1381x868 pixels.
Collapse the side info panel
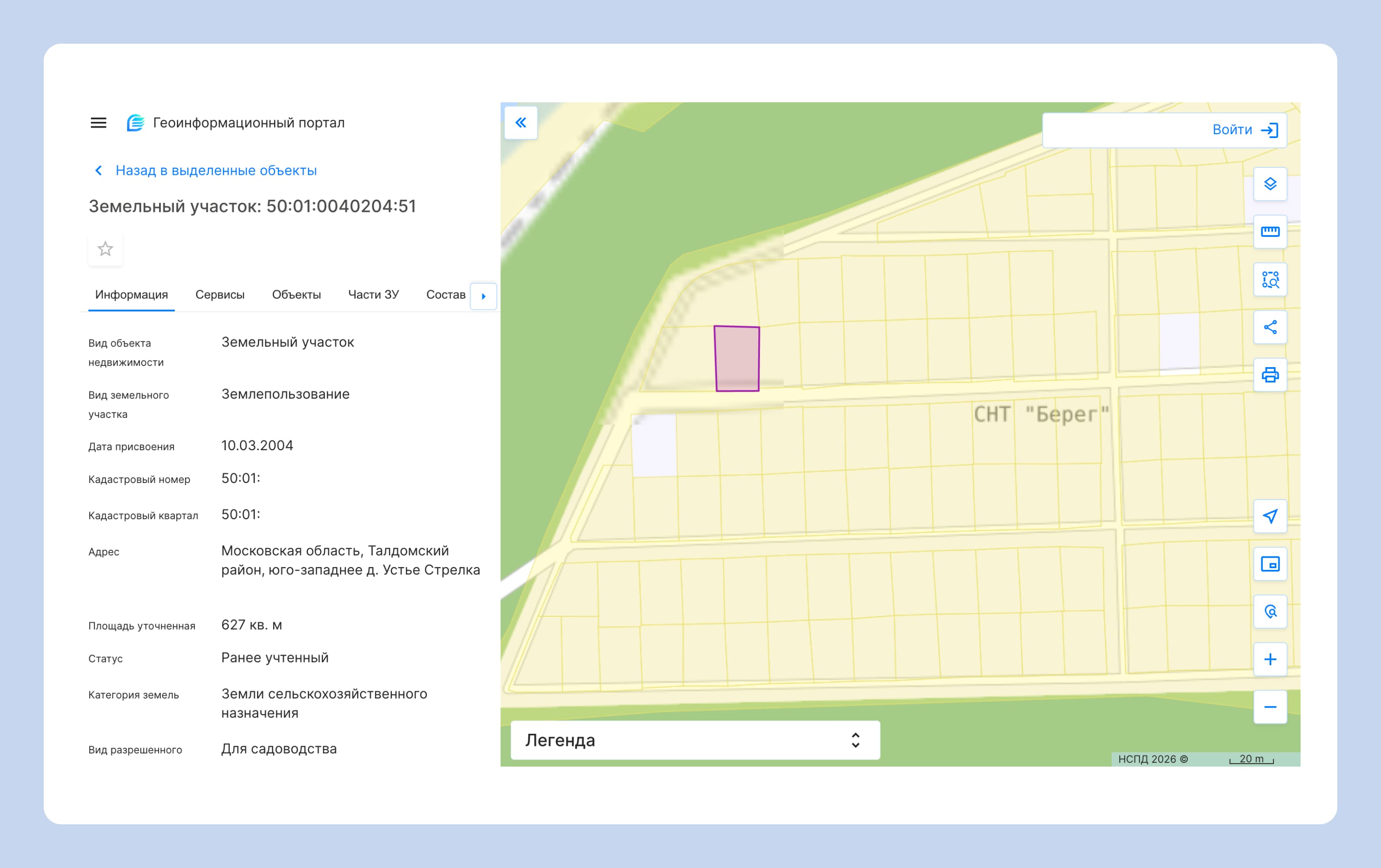tap(521, 123)
